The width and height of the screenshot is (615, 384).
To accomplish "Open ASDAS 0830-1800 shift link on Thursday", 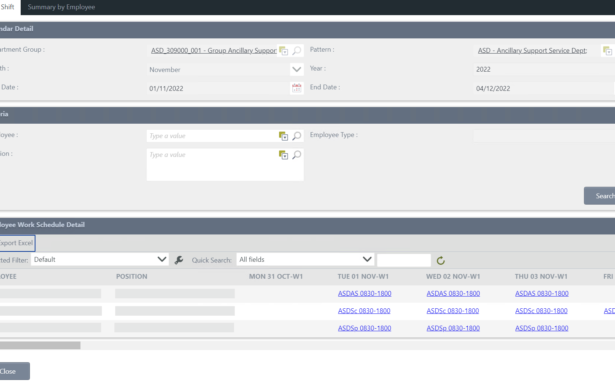I will (542, 293).
